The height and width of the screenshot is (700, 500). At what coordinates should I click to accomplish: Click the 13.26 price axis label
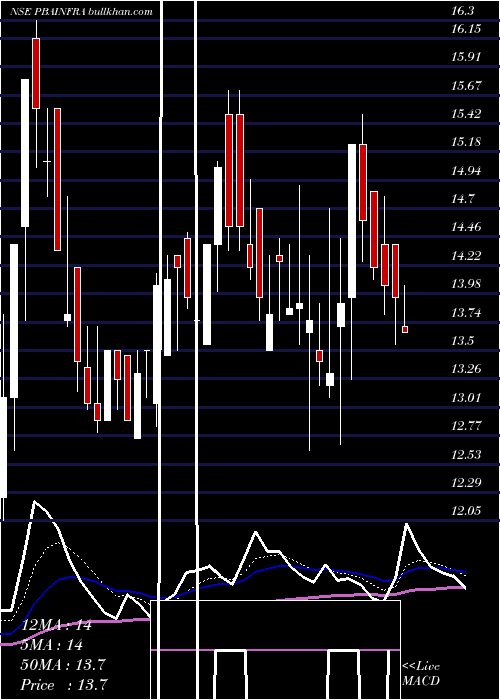click(467, 369)
